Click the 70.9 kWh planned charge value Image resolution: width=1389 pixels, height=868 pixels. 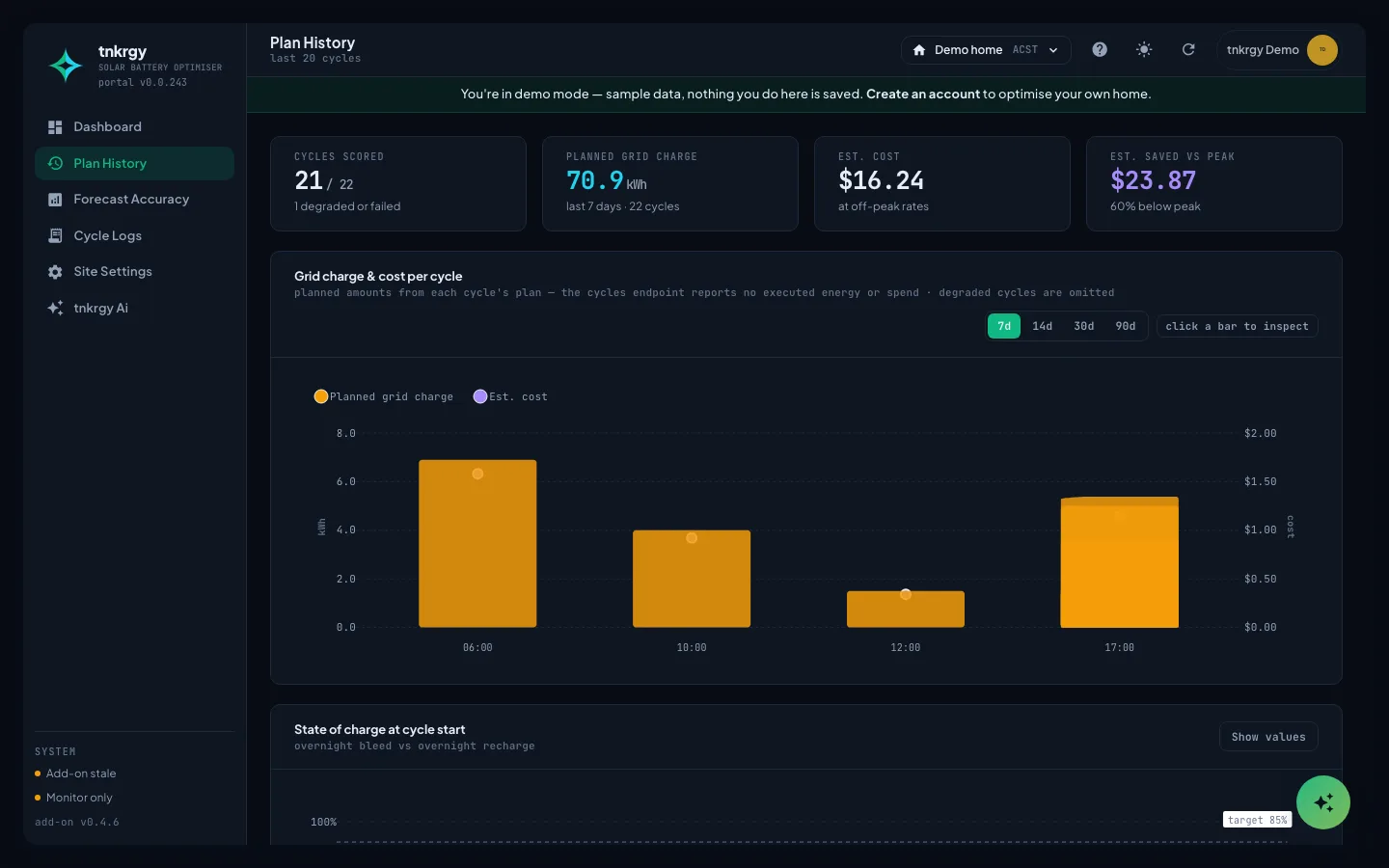[607, 180]
